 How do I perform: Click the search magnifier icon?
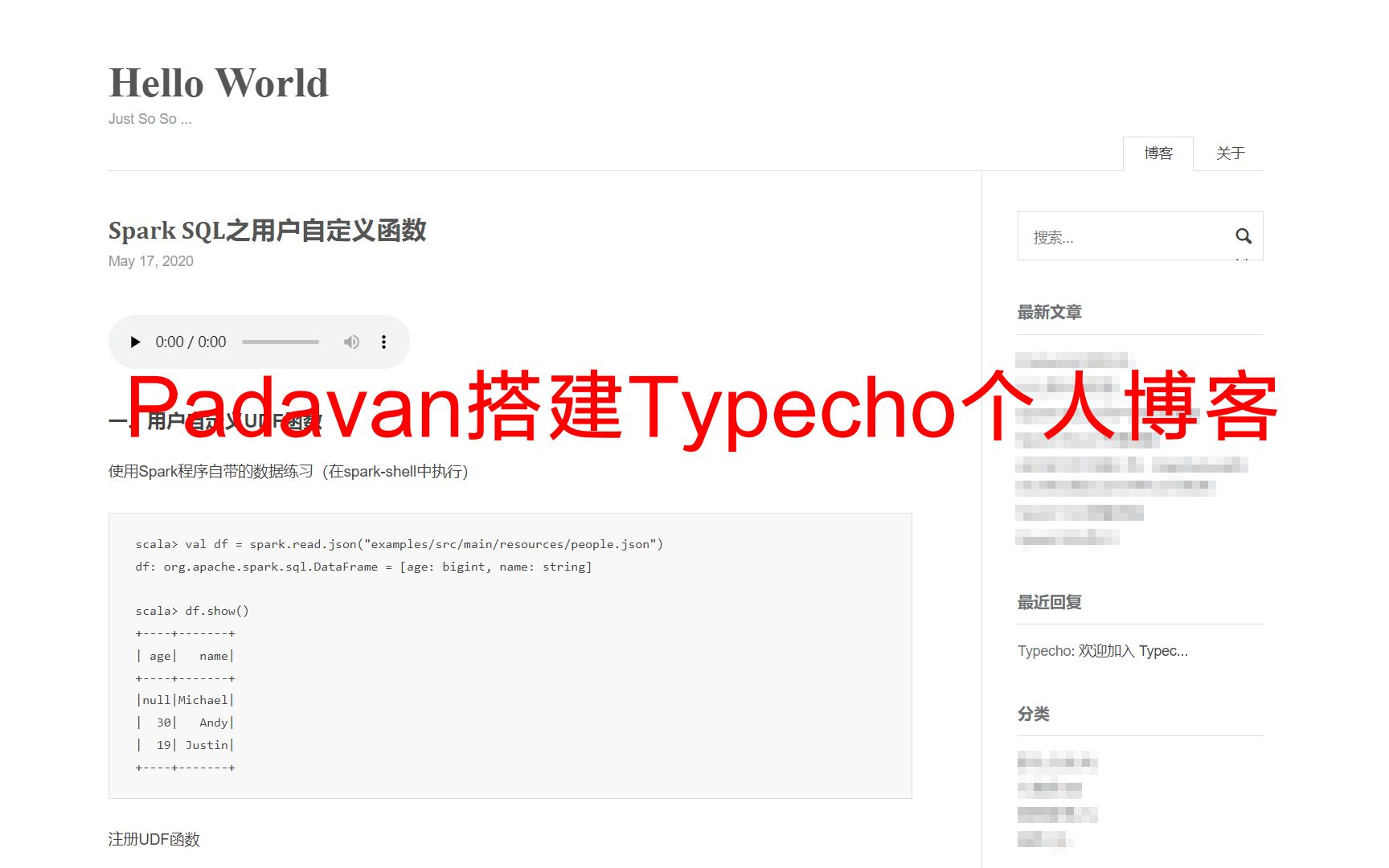(1244, 236)
